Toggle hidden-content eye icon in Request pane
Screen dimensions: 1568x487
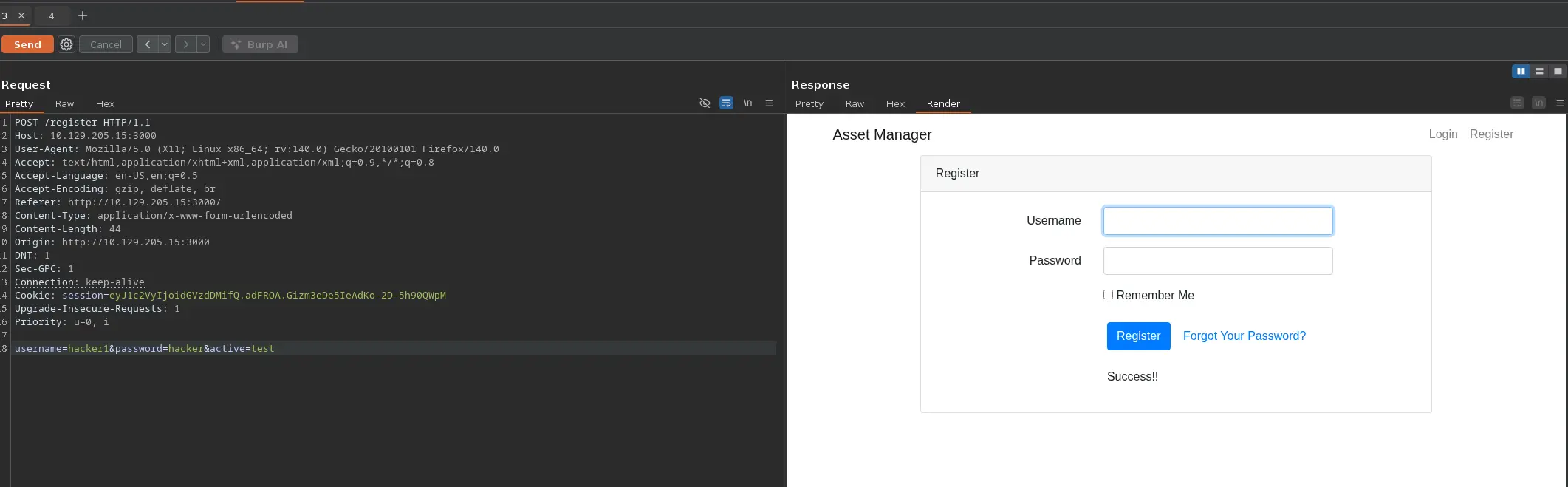tap(705, 103)
